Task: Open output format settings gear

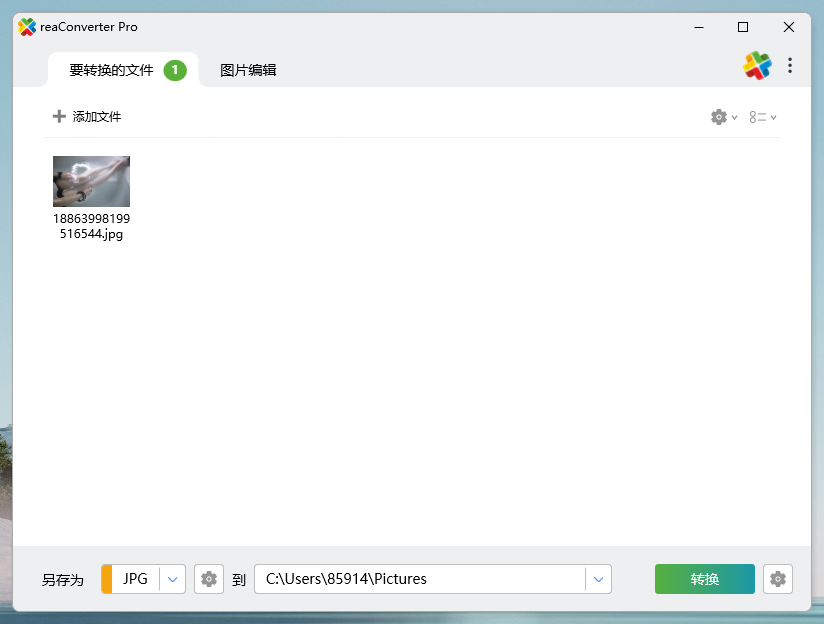Action: point(209,579)
